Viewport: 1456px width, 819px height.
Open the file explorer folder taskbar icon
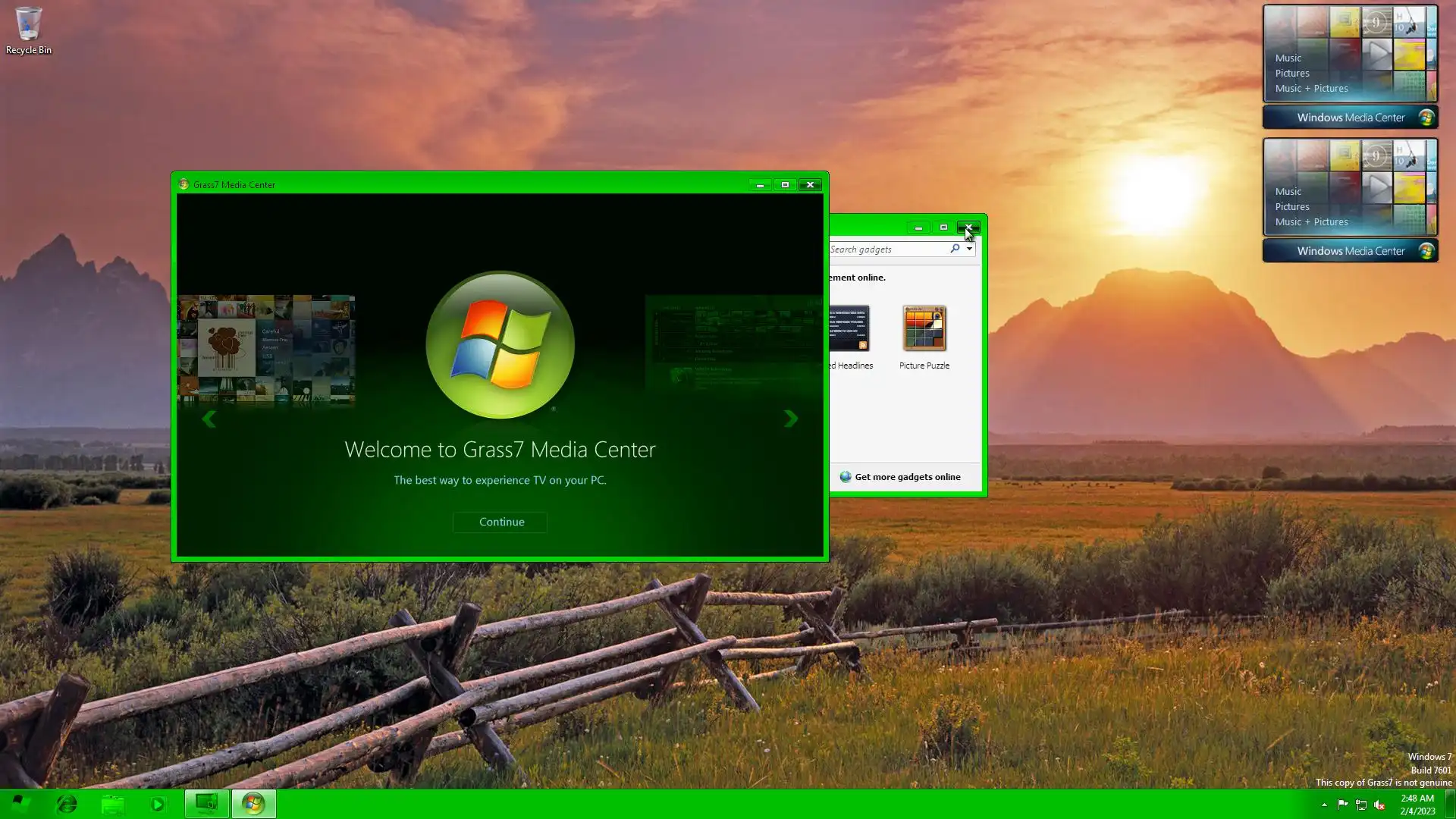[x=112, y=804]
